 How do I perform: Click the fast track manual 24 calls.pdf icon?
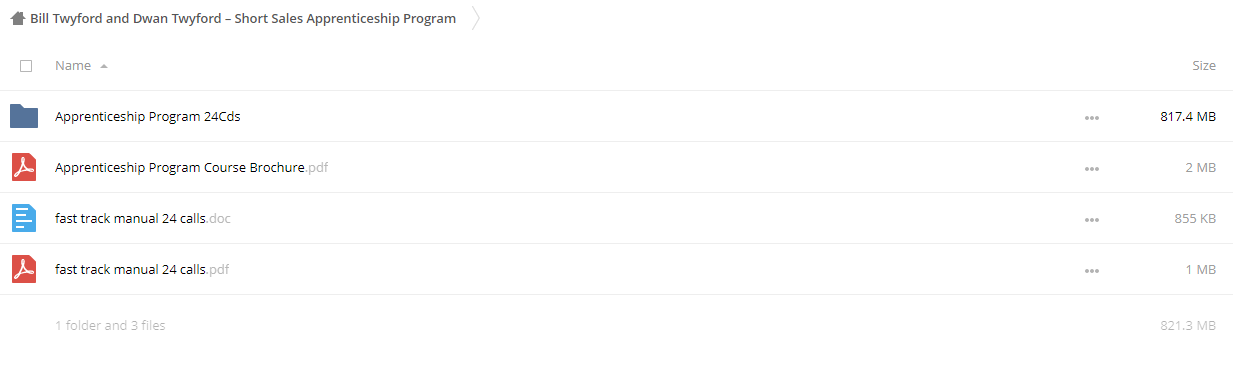click(24, 269)
